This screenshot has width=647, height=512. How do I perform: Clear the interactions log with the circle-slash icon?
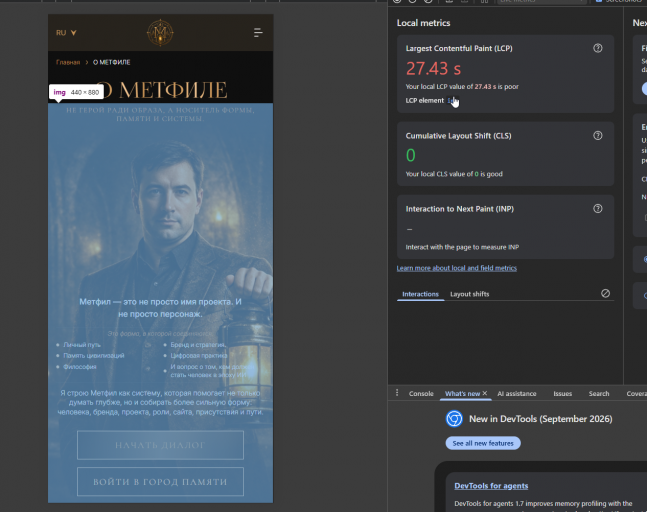(605, 293)
